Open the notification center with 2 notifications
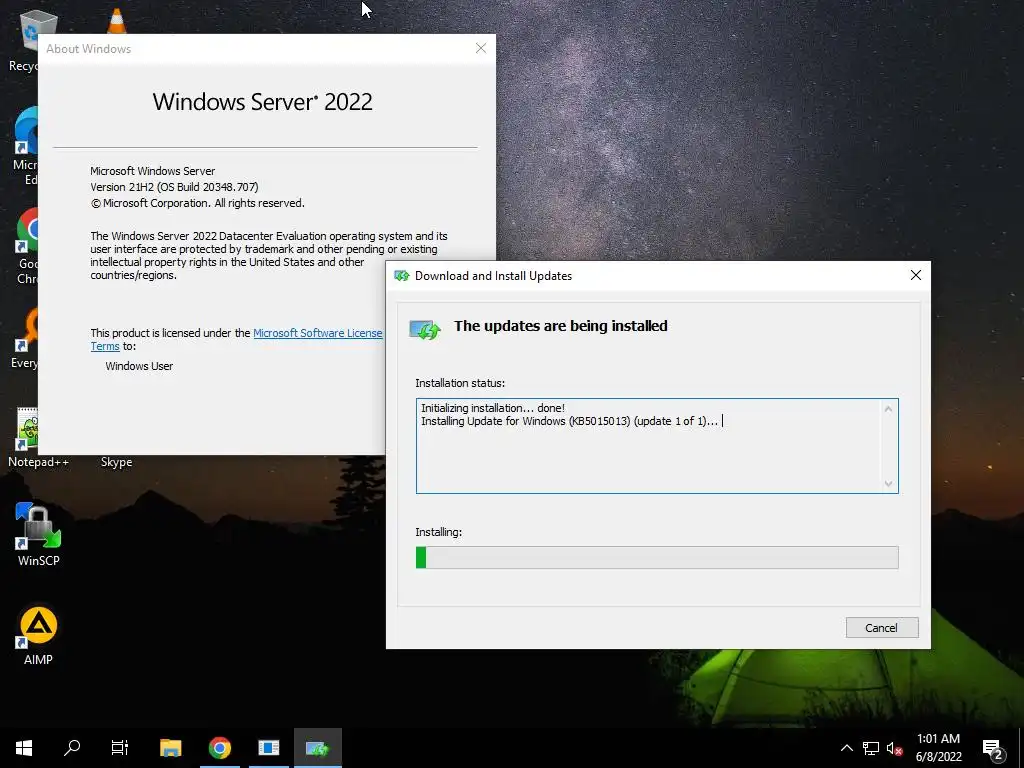Screen dimensions: 1024x768 993,748
